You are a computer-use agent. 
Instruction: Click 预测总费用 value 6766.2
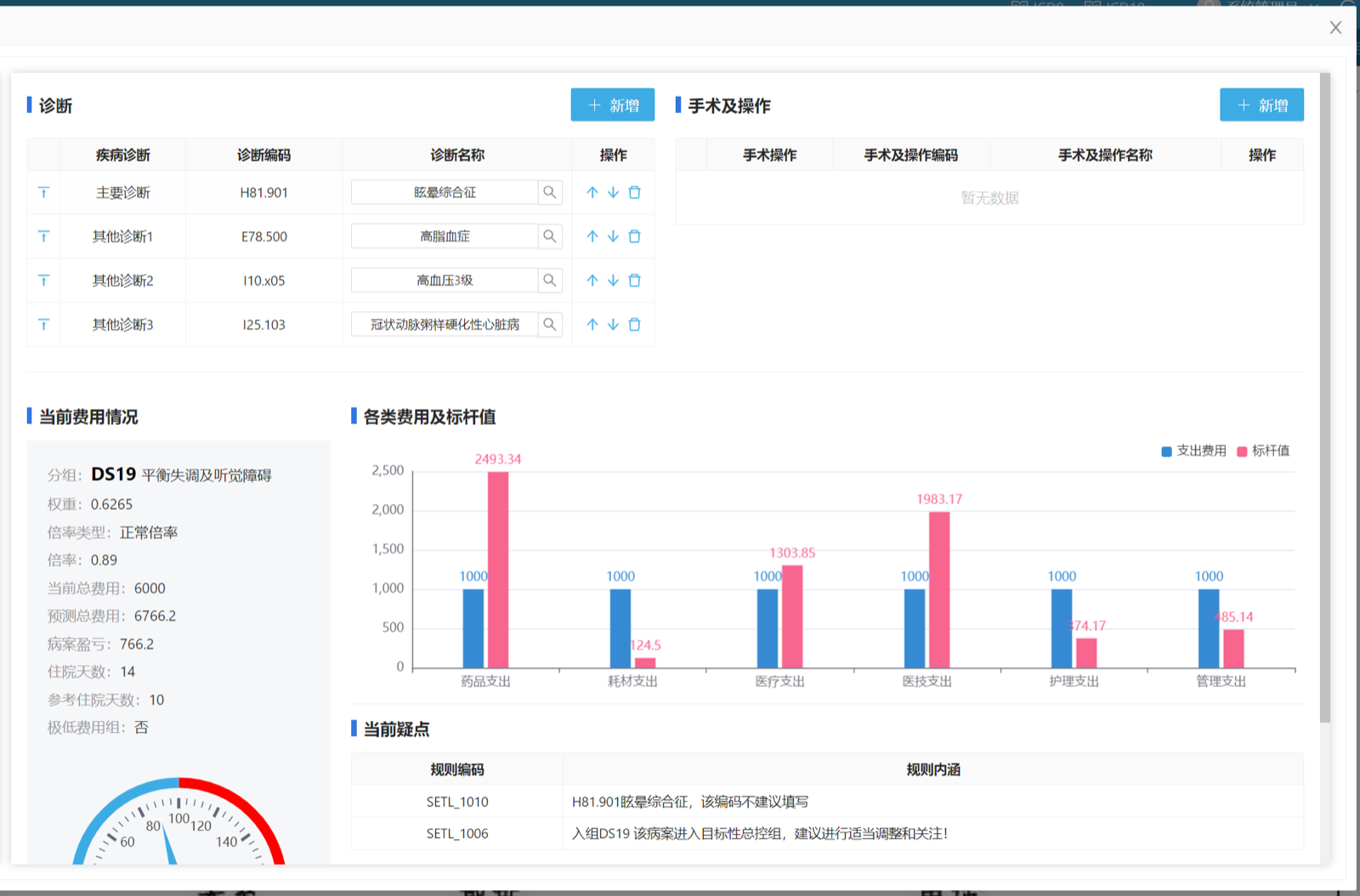point(155,616)
